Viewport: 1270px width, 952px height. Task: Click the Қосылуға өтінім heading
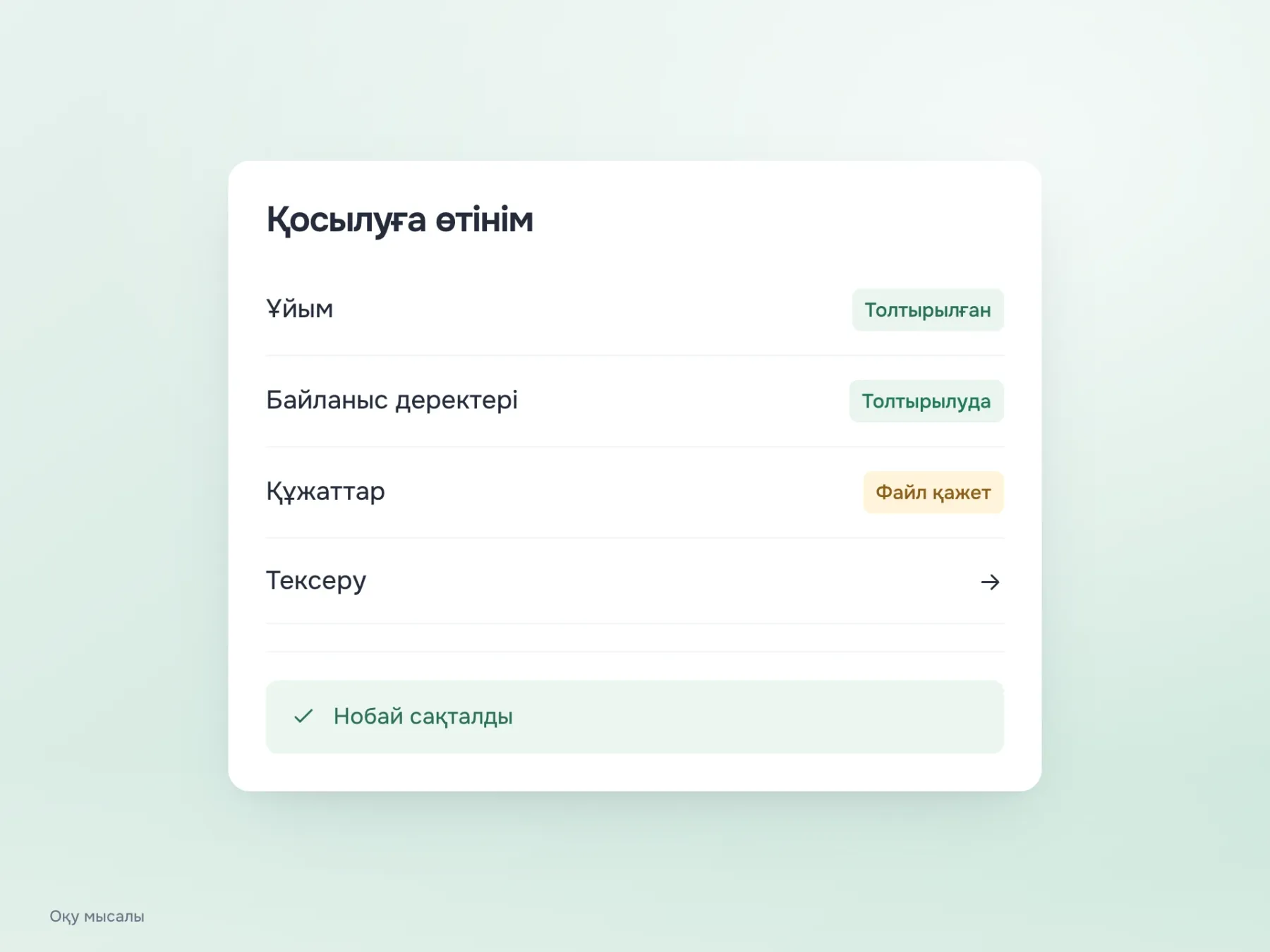click(399, 220)
